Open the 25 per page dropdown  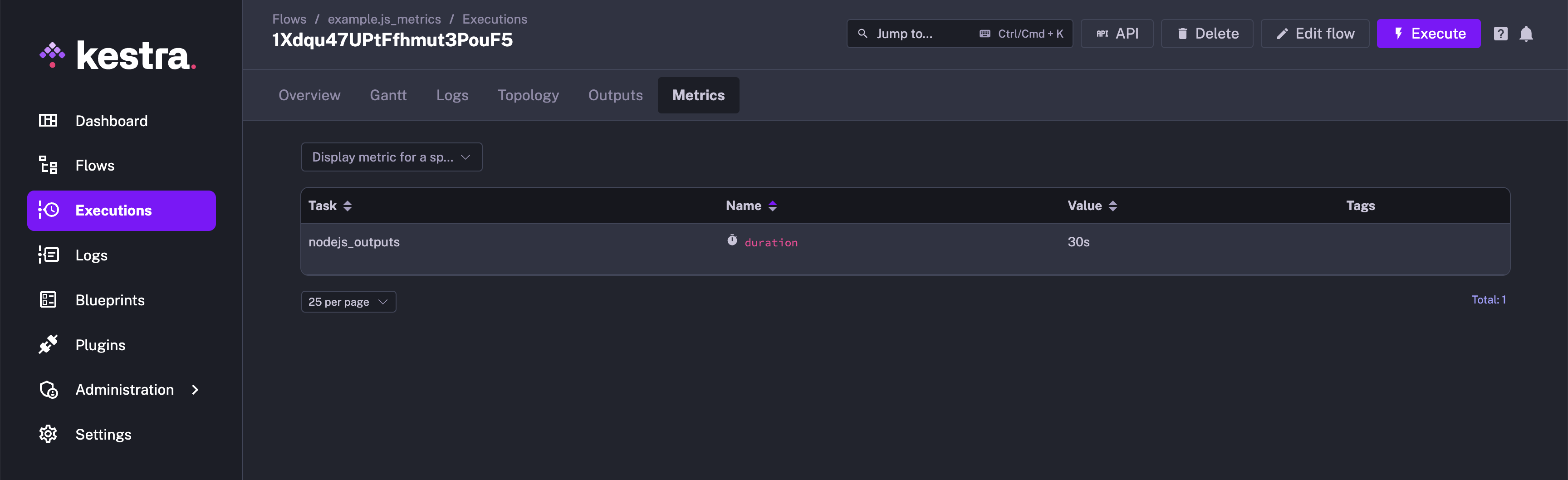point(348,301)
